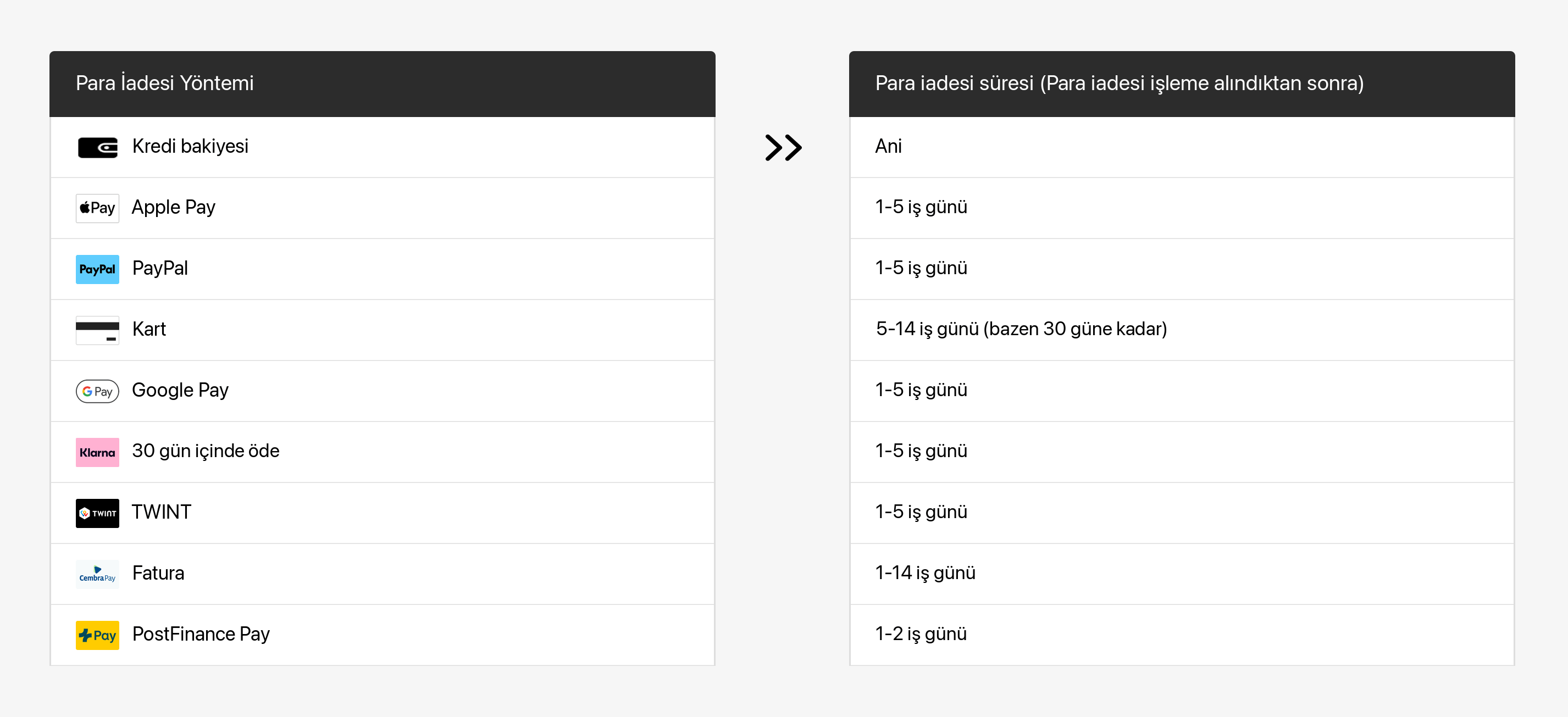Click the CembraPay logo icon
The width and height of the screenshot is (1568, 717).
97,574
